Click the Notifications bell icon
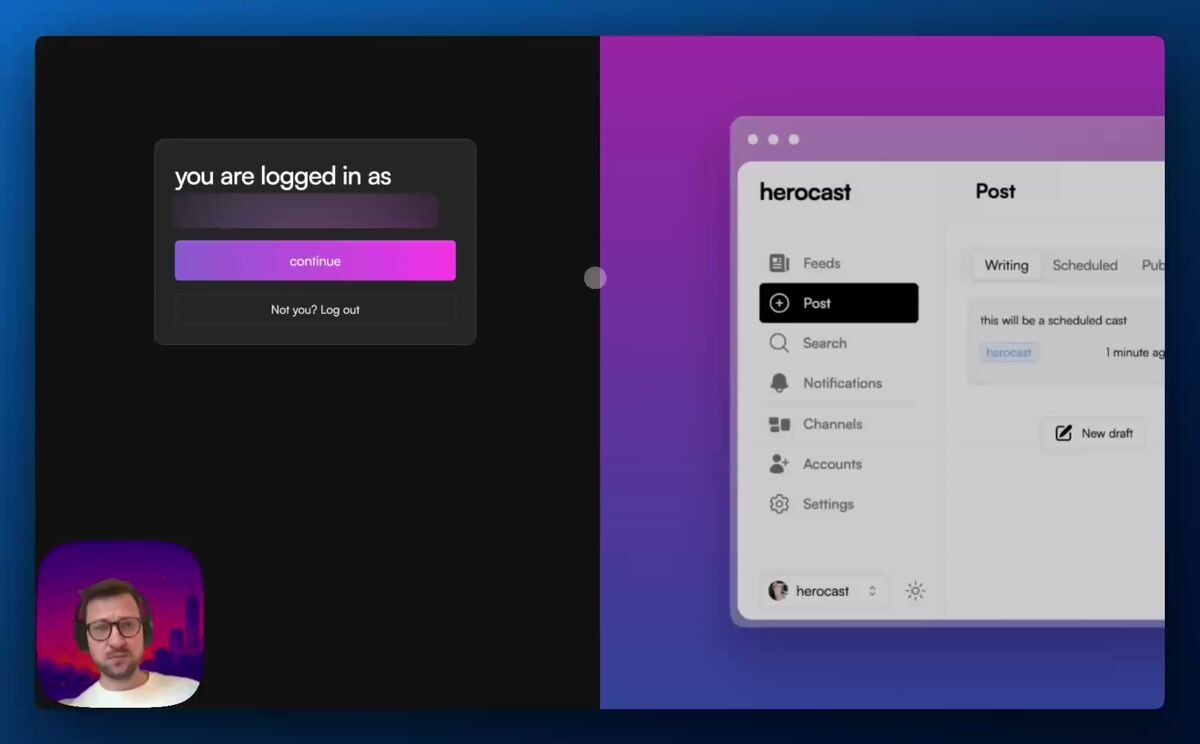This screenshot has height=744, width=1200. (x=779, y=383)
